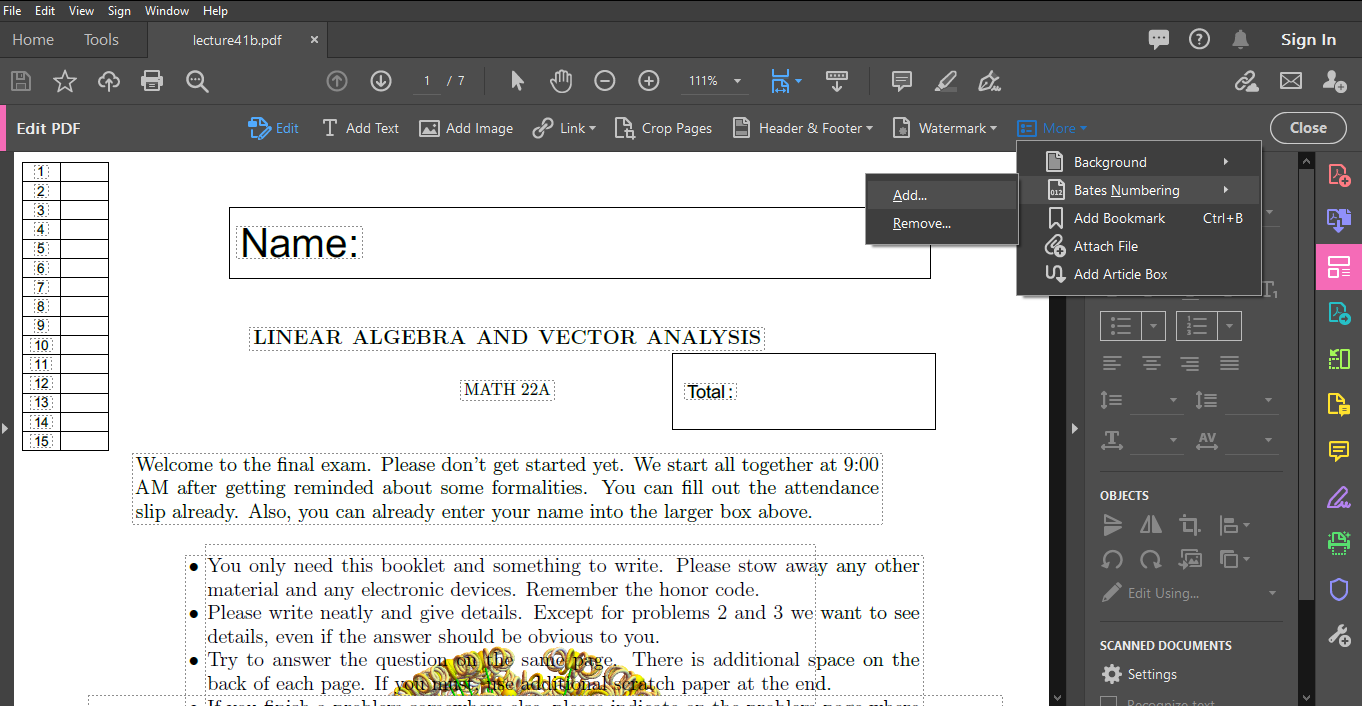The height and width of the screenshot is (706, 1362).
Task: Rotate object clockwise
Action: pos(1151,560)
